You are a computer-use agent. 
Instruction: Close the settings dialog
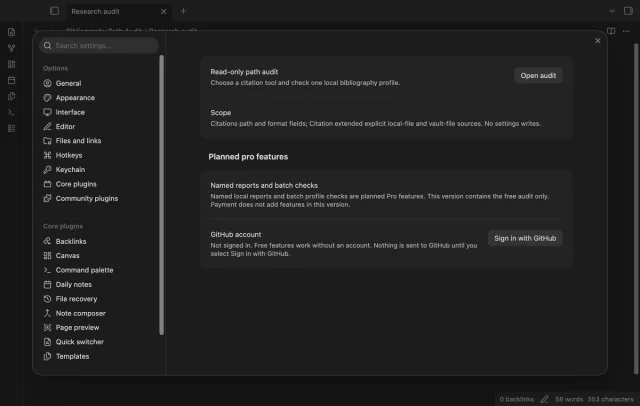point(598,41)
